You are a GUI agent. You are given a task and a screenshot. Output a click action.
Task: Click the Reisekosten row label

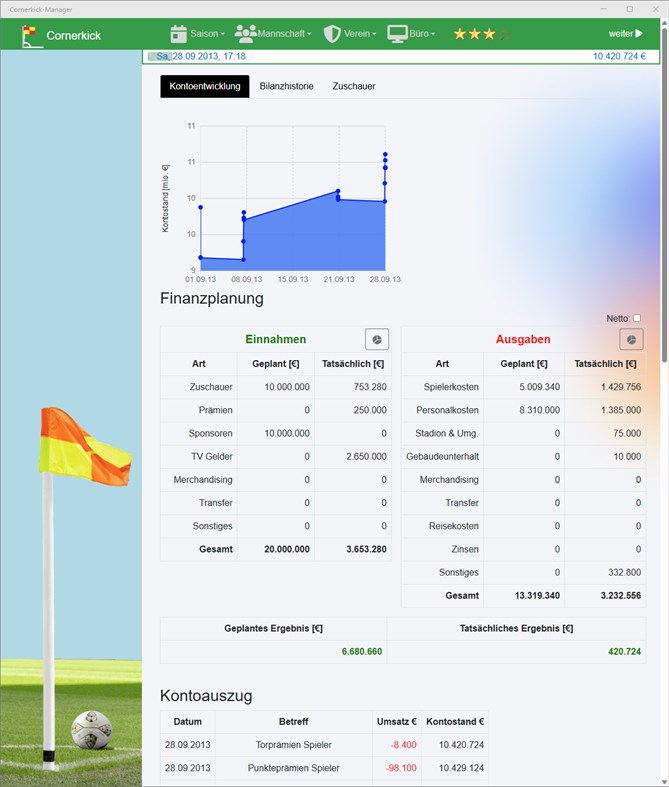tap(454, 526)
